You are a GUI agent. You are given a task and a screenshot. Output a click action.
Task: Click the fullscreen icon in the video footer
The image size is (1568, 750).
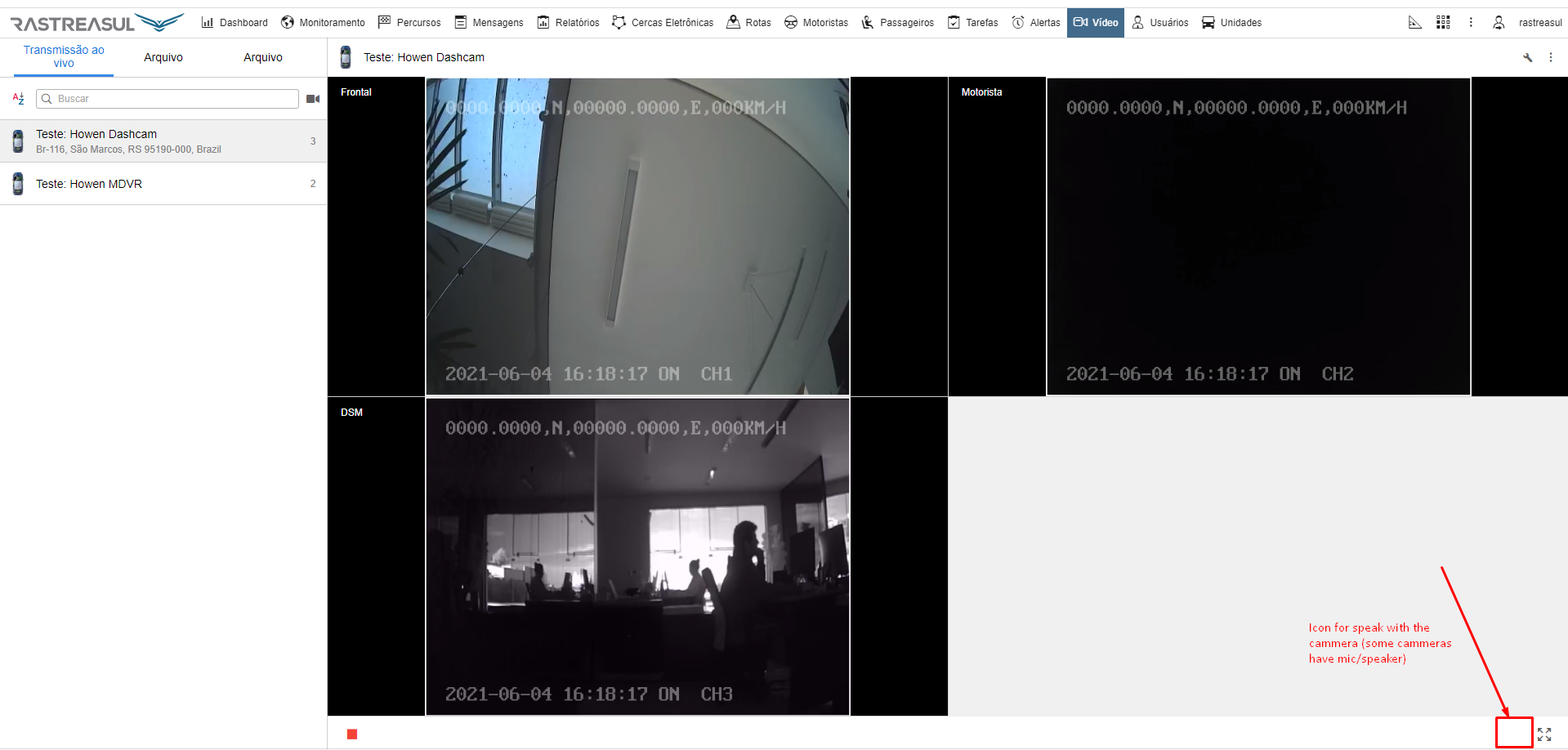point(1543,734)
